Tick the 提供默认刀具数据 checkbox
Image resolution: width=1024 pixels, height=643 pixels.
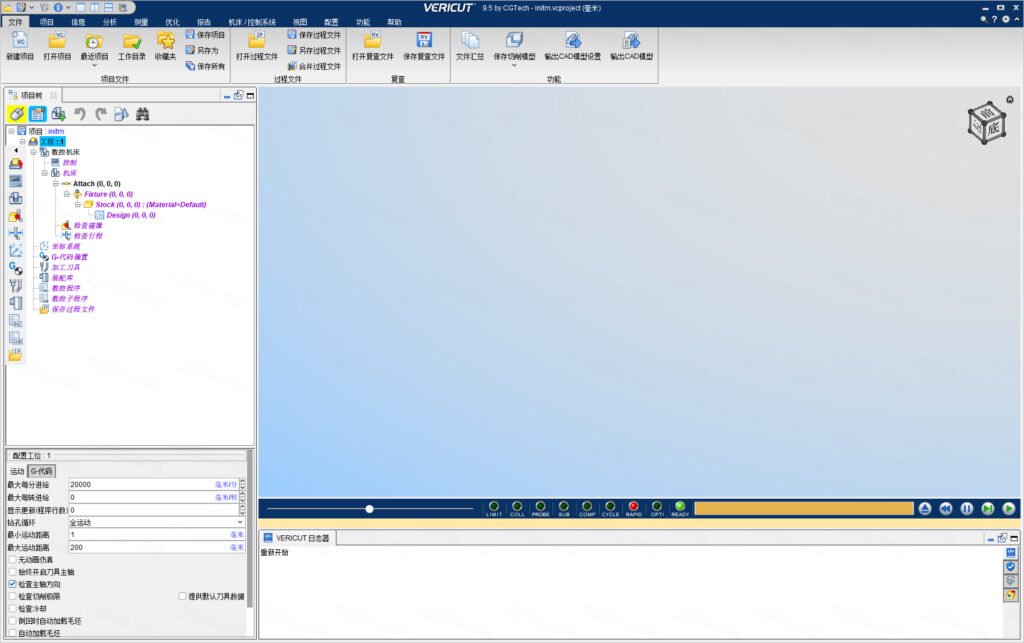pyautogui.click(x=182, y=596)
